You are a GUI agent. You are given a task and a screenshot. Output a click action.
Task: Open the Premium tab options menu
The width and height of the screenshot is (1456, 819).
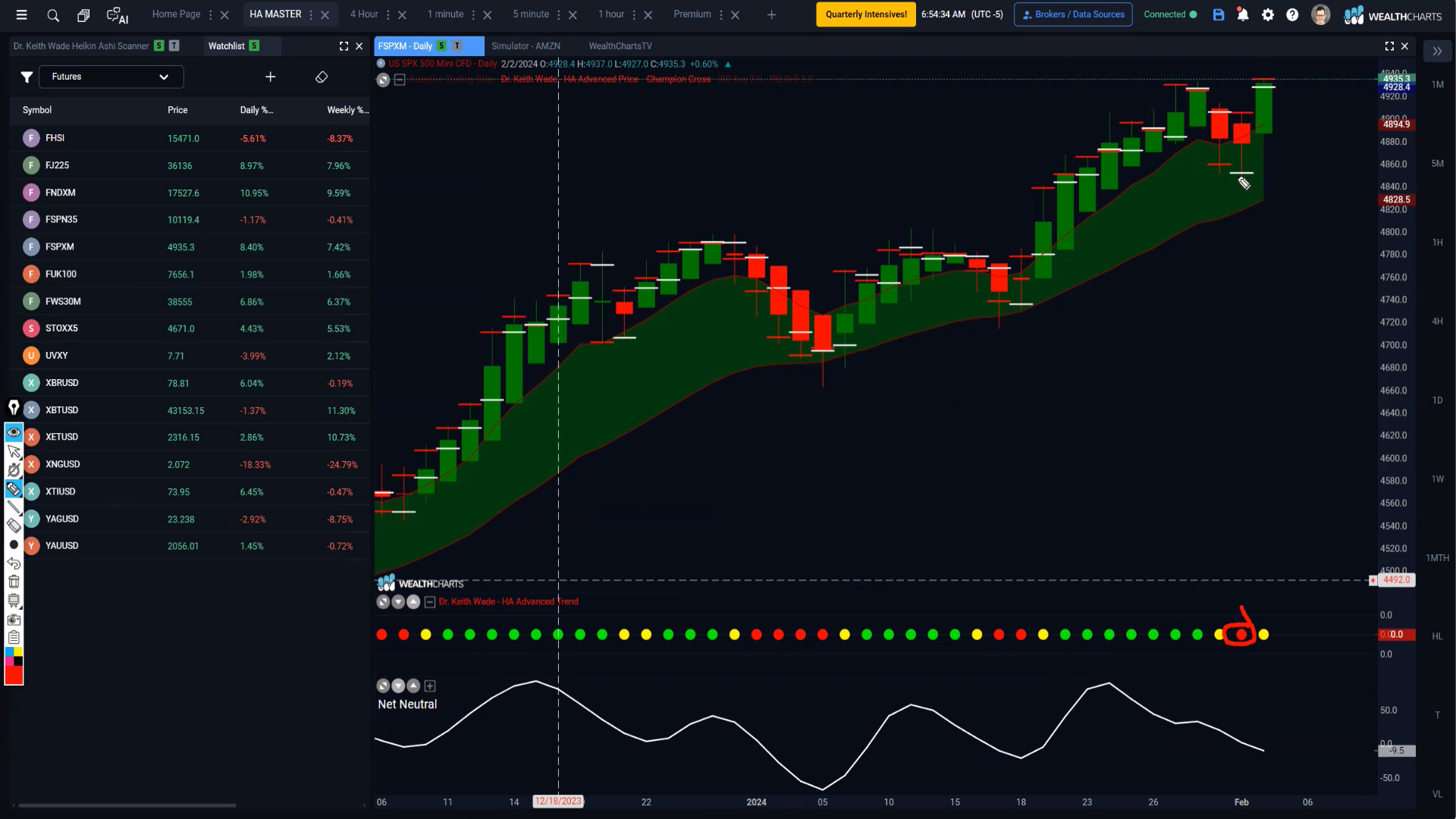point(721,14)
